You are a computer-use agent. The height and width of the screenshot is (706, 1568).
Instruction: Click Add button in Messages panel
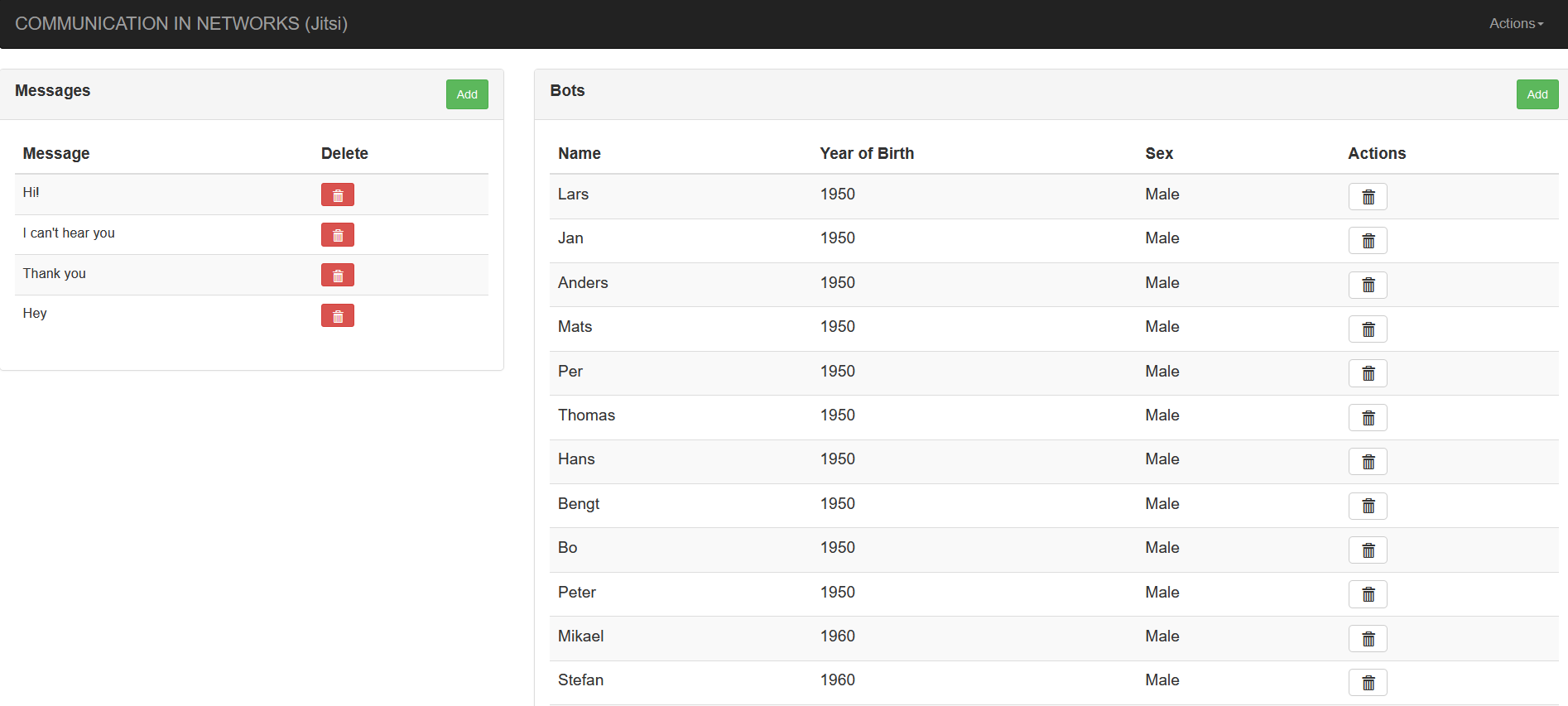pyautogui.click(x=467, y=94)
